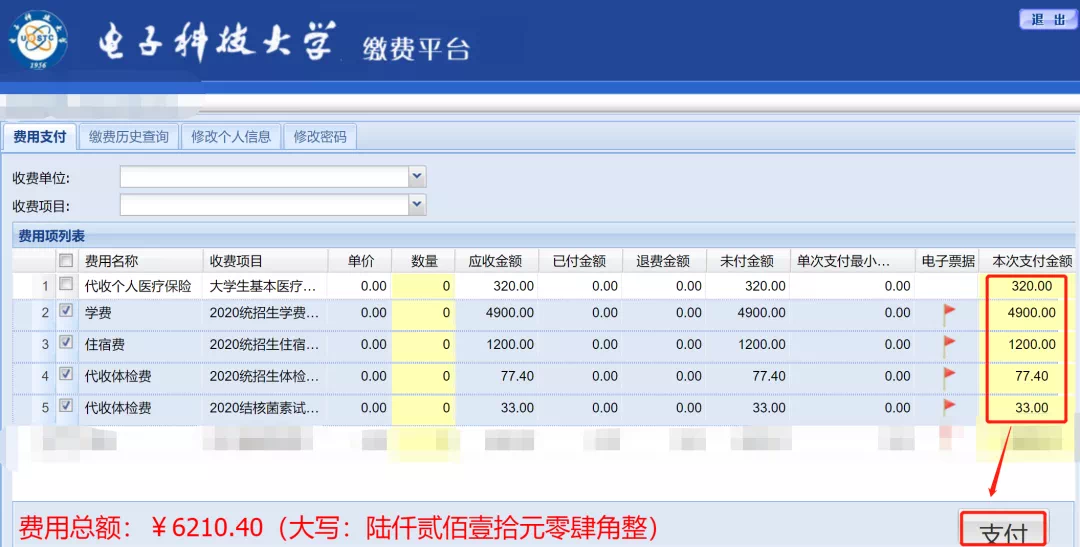Open the 修改个人信息 tab

click(x=231, y=136)
